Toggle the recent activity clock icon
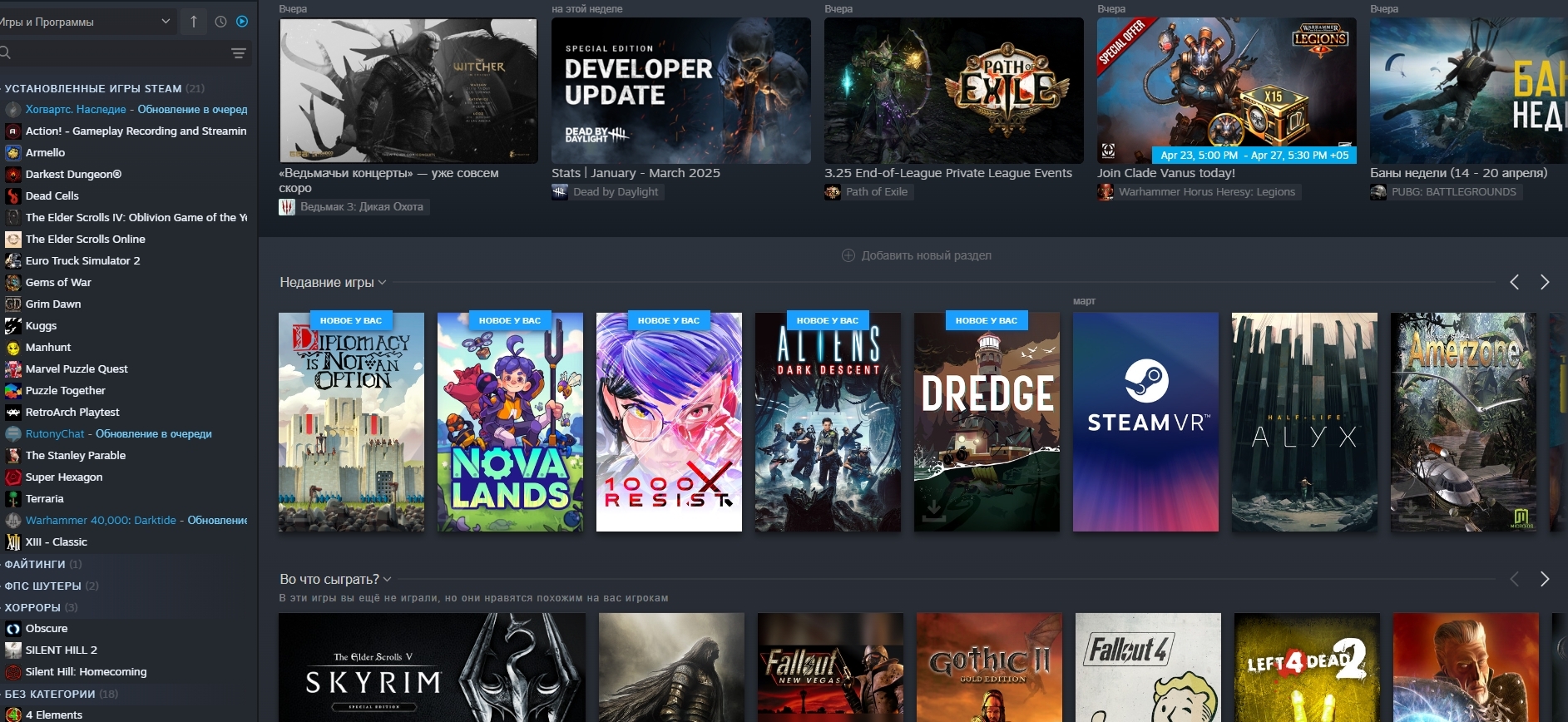The image size is (1568, 722). [220, 22]
